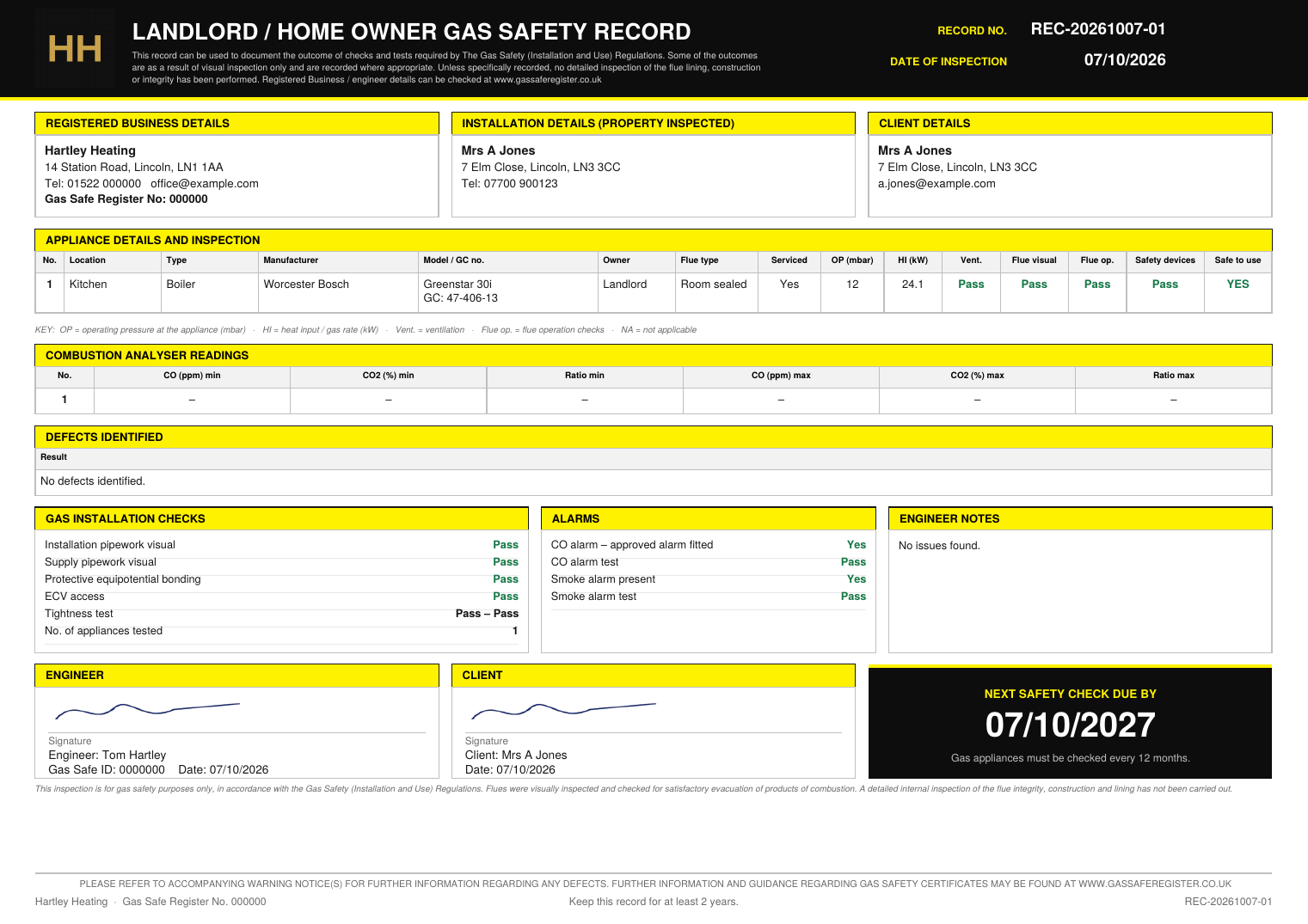The width and height of the screenshot is (1308, 924).
Task: Click 'CO alarm – approved alarm fitted' label
Action: [632, 545]
